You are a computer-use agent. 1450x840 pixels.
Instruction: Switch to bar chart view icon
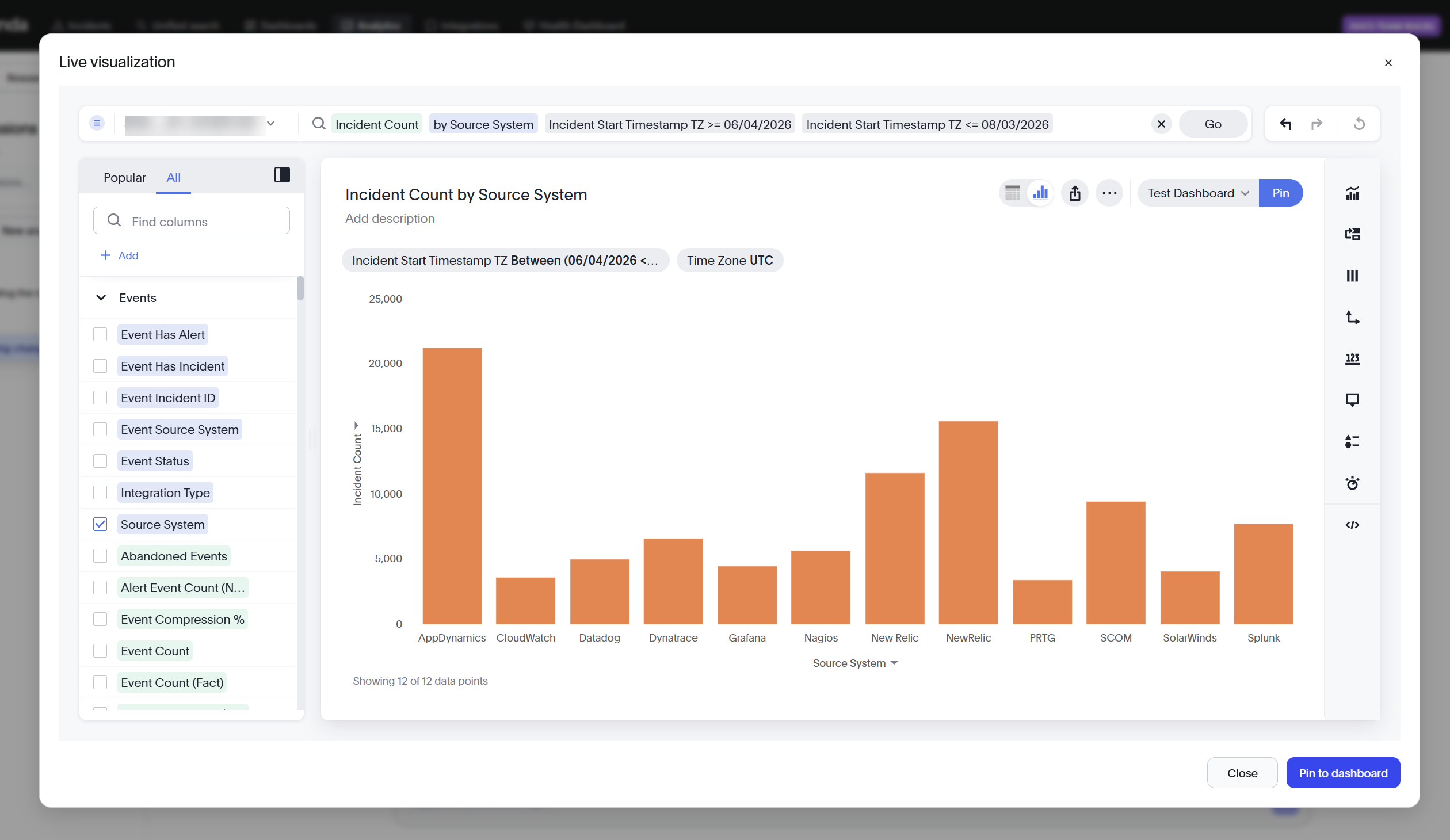click(1040, 193)
